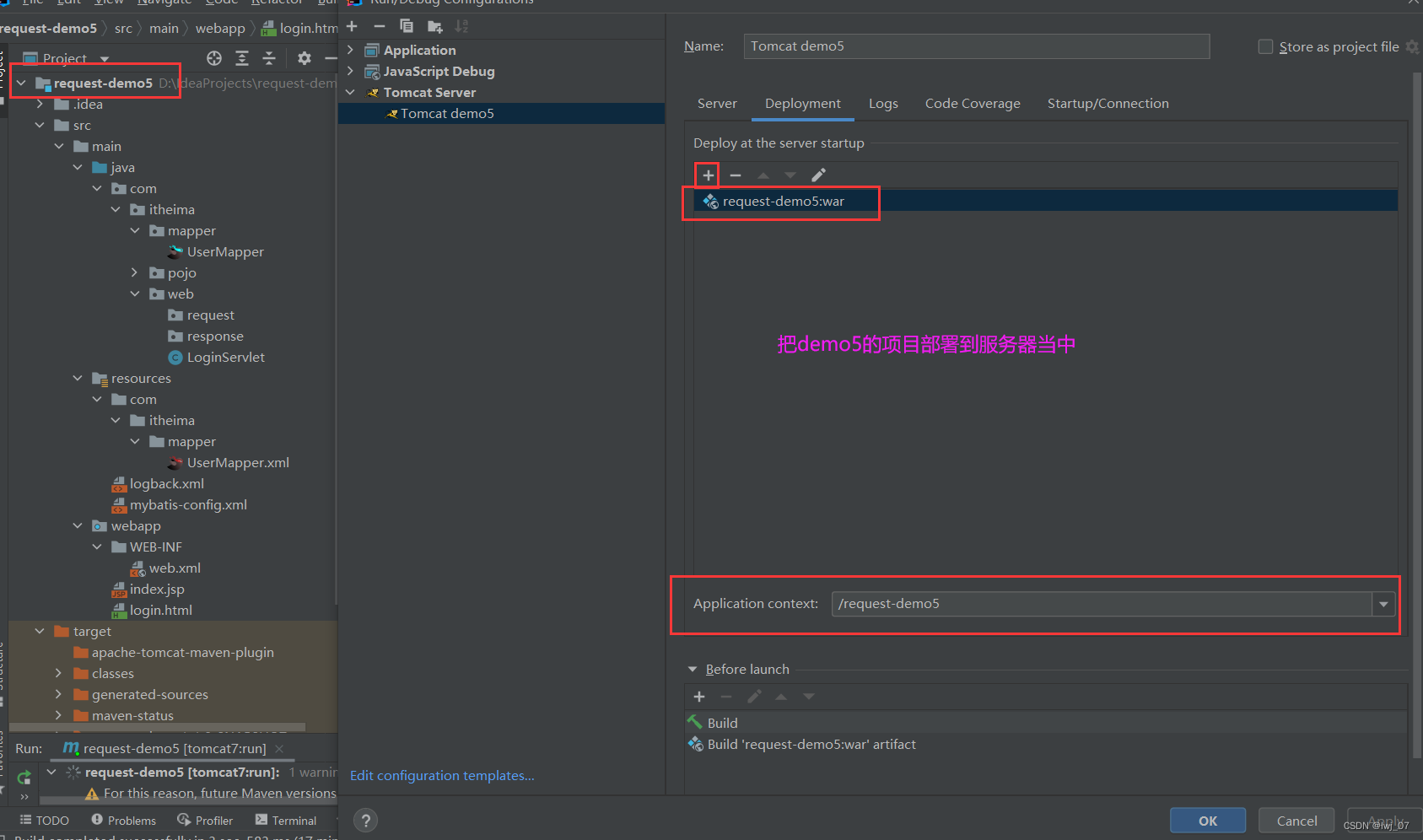Image resolution: width=1423 pixels, height=840 pixels.
Task: Open the TODO tool window
Action: pyautogui.click(x=44, y=820)
